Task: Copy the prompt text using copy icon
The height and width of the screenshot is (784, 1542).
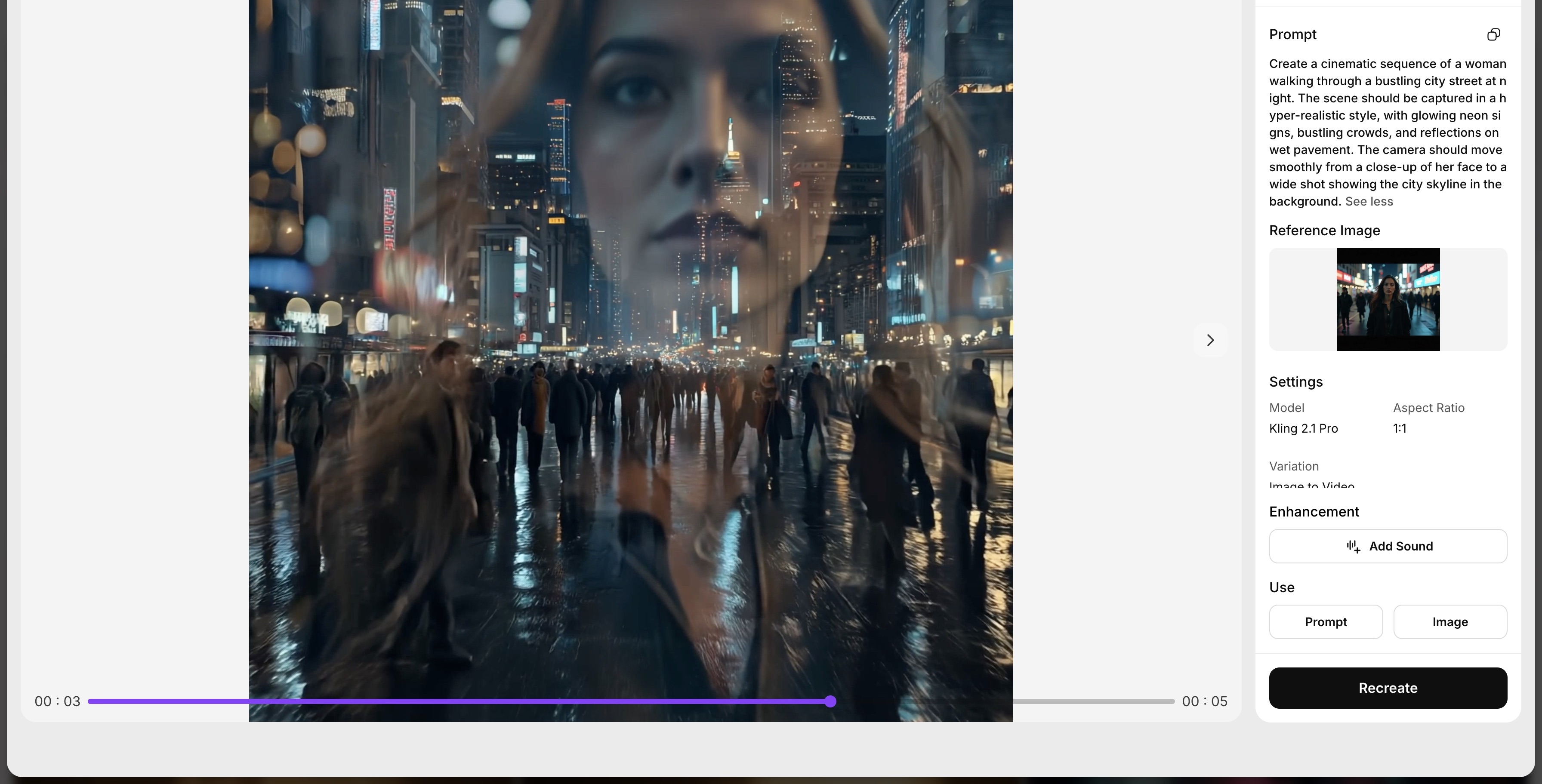Action: click(x=1493, y=35)
